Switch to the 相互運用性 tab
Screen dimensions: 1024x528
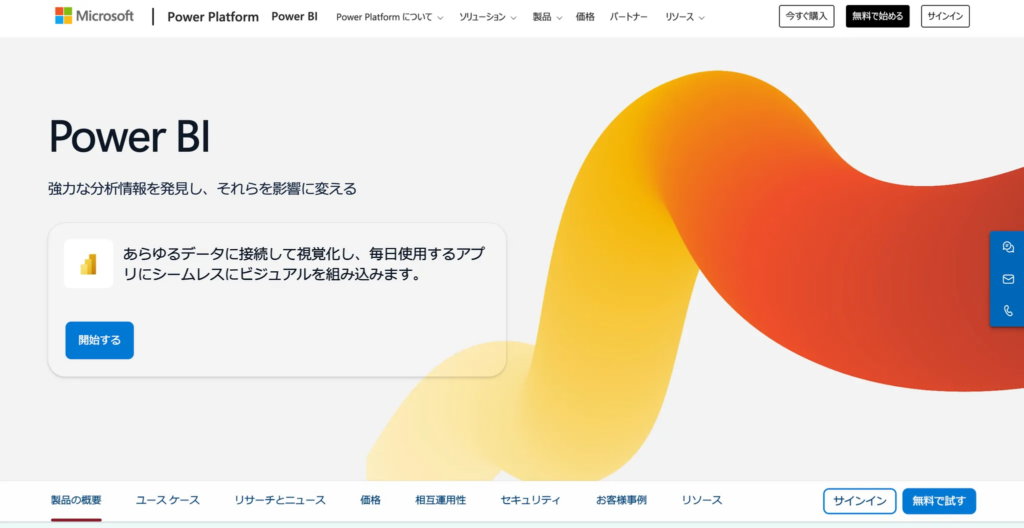click(441, 501)
